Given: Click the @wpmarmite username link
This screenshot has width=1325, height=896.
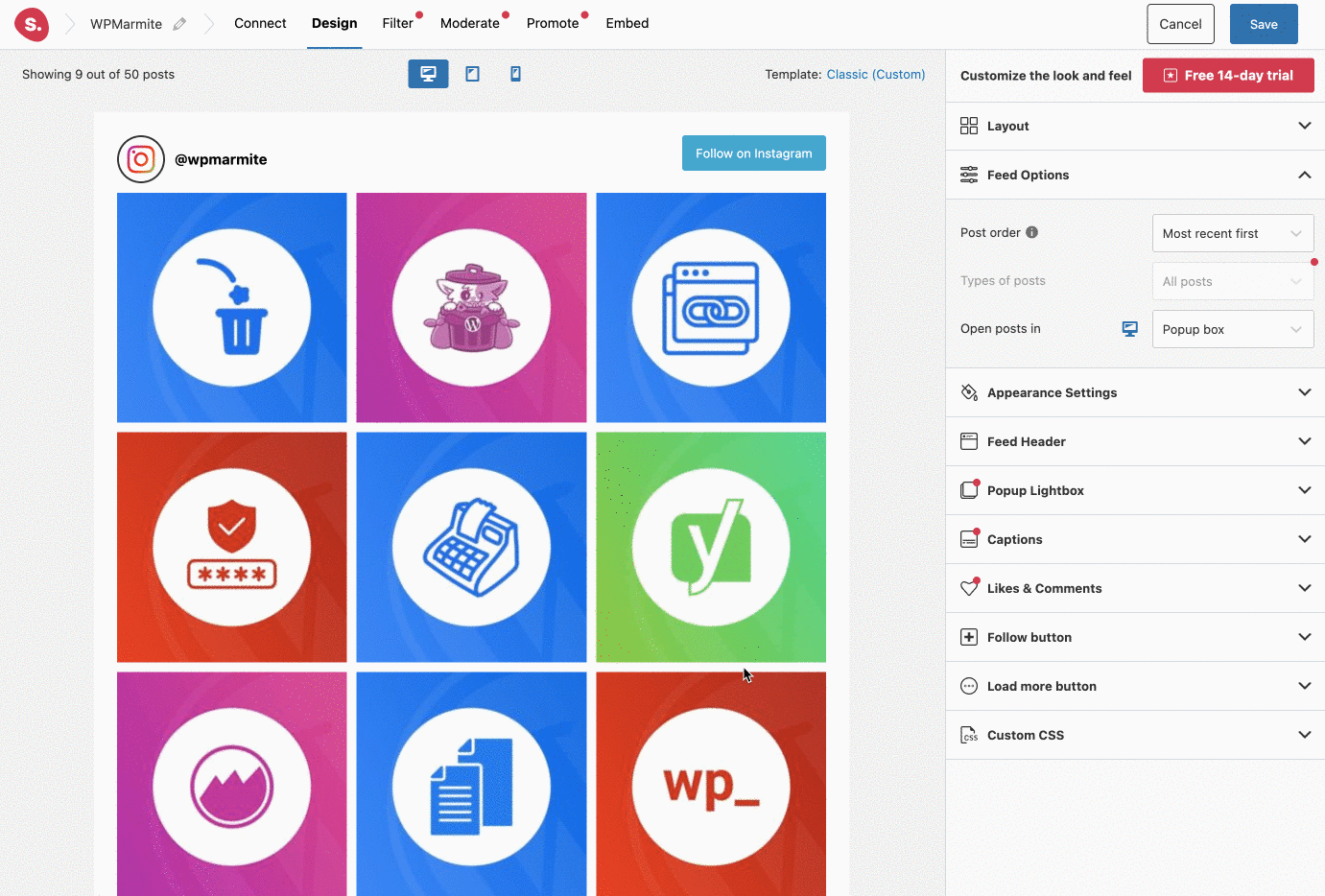Looking at the screenshot, I should 221,159.
